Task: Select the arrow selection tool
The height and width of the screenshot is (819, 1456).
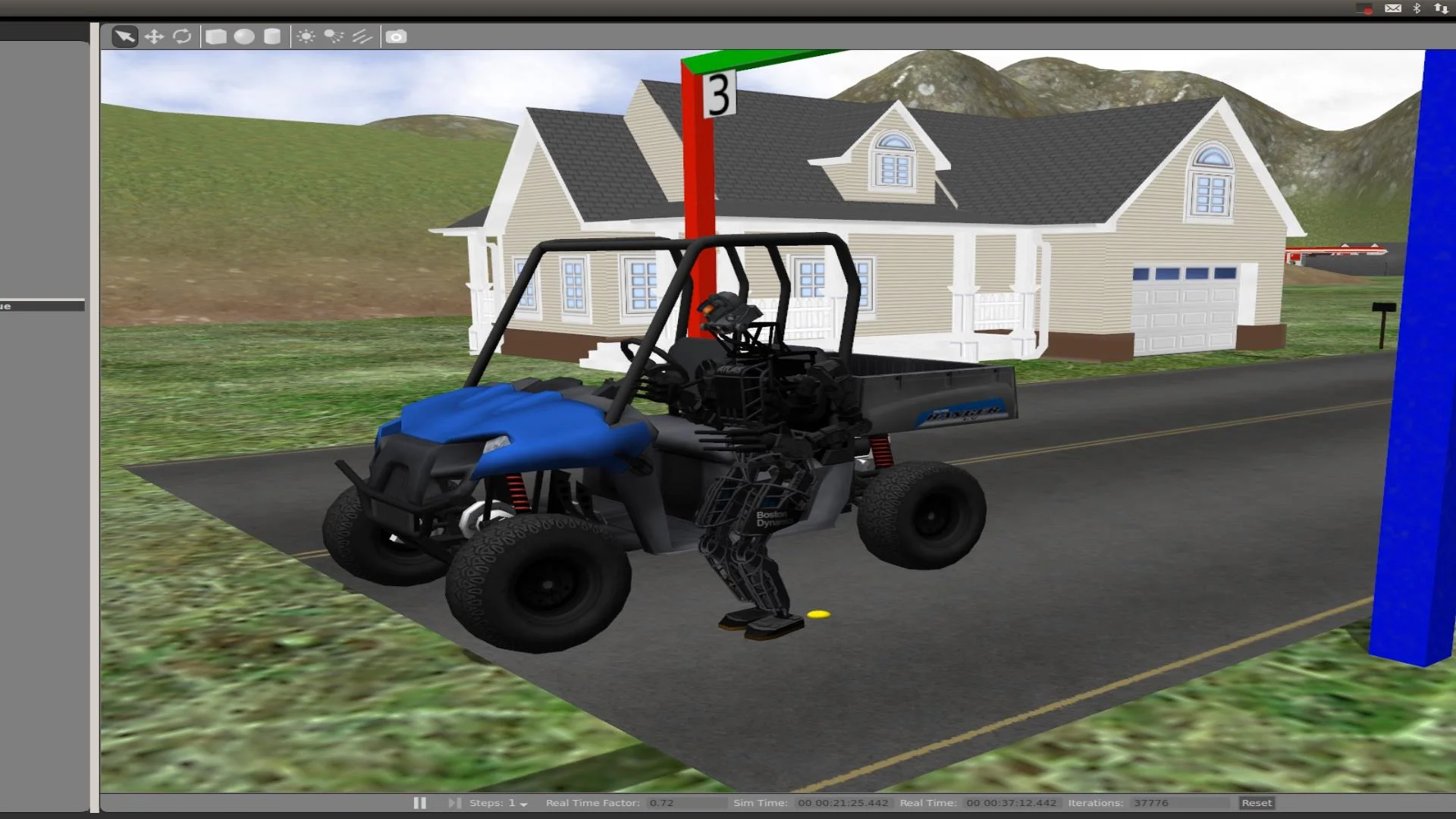Action: (124, 36)
